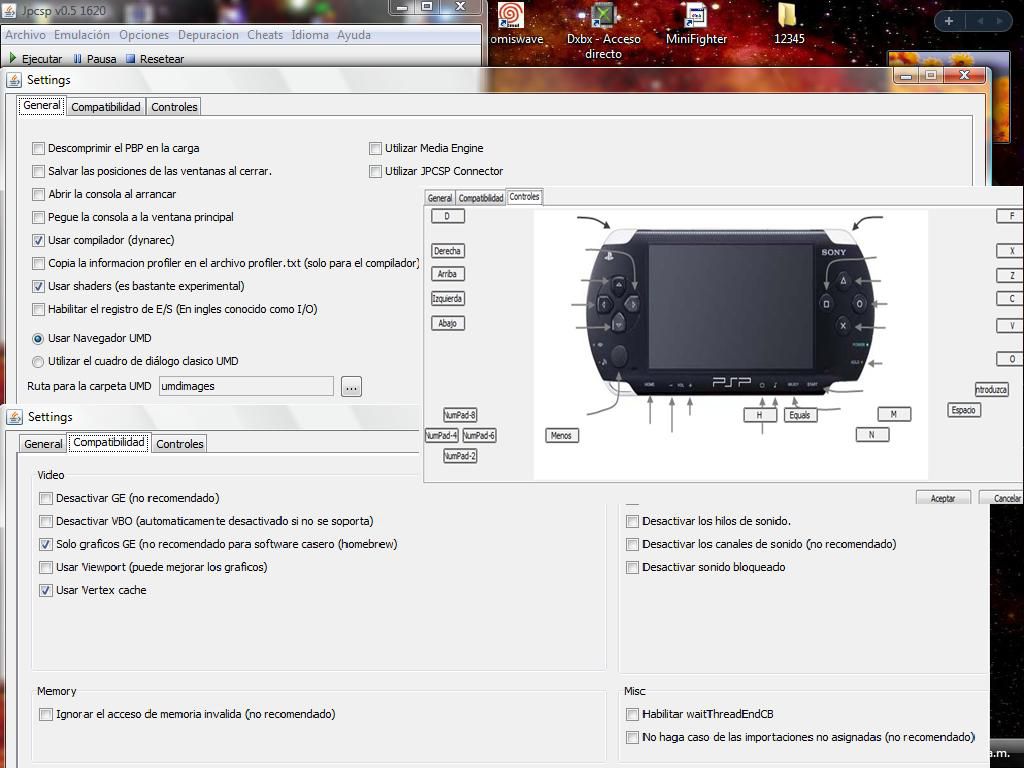Click the Equals key mapping field

pyautogui.click(x=800, y=415)
